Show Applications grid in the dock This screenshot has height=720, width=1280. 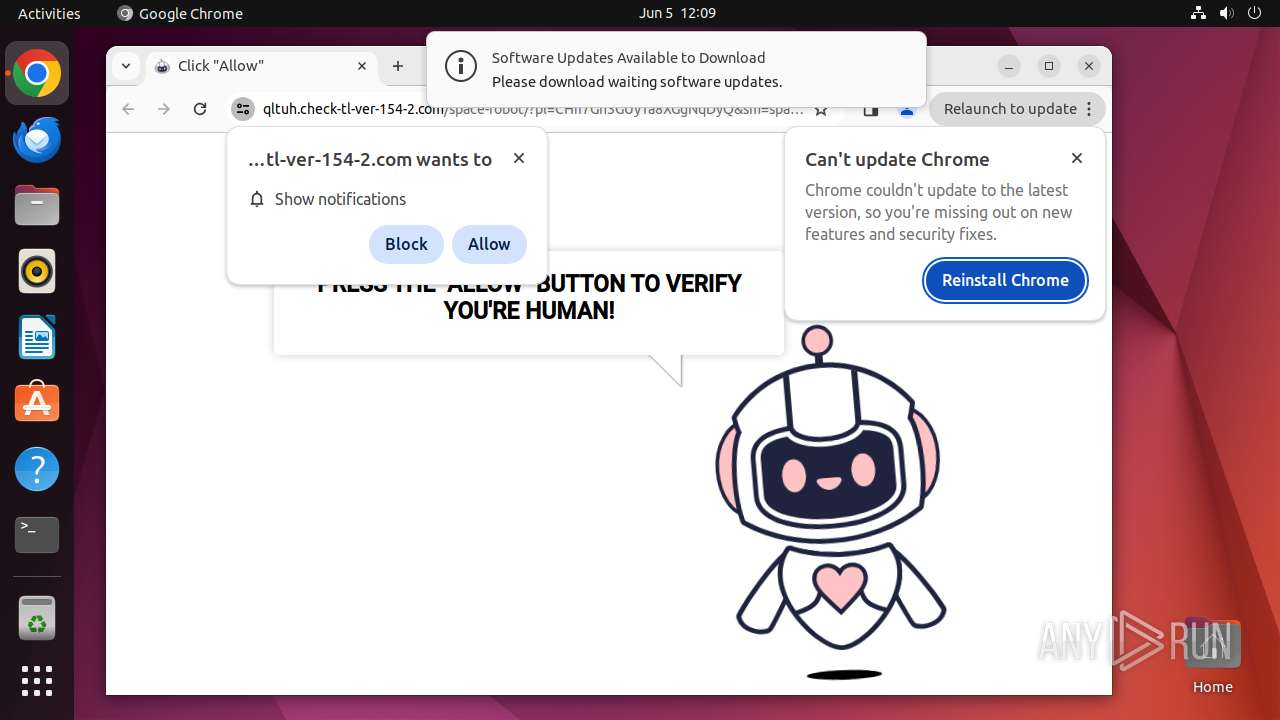click(x=37, y=681)
